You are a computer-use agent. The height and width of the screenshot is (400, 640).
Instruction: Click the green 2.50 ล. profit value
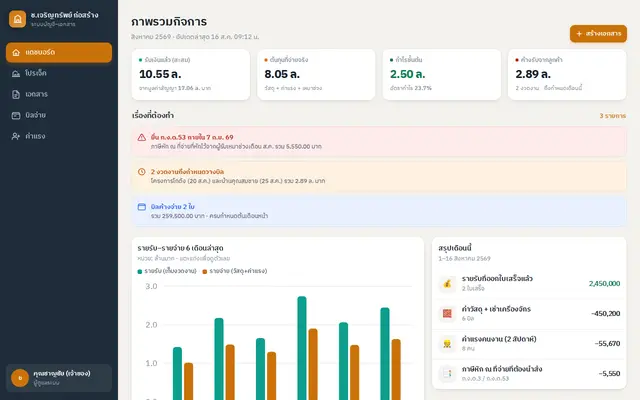pyautogui.click(x=407, y=74)
